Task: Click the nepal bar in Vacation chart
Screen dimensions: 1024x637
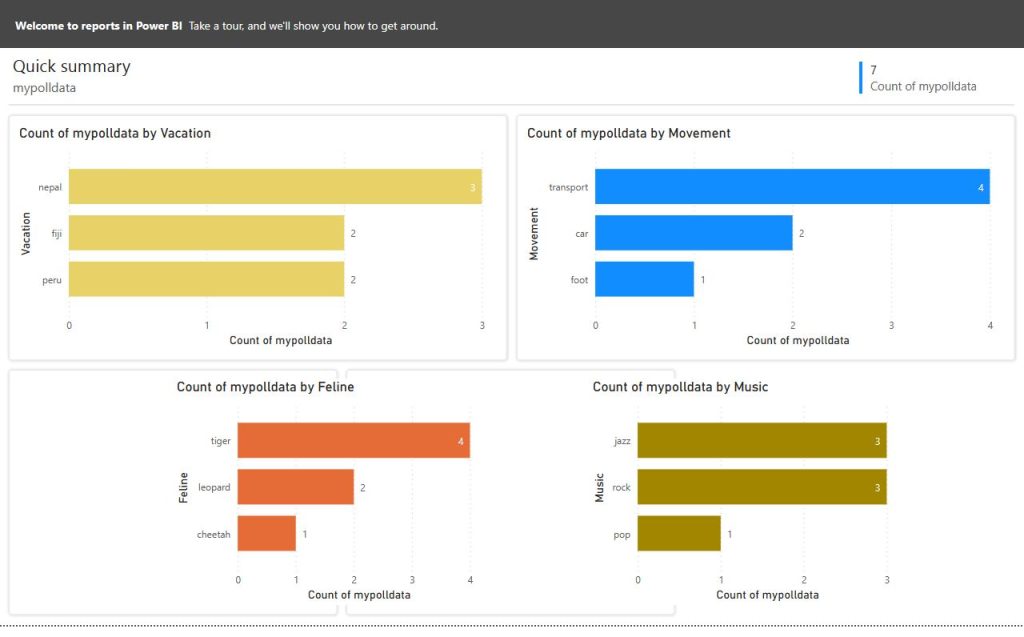Action: [x=275, y=187]
